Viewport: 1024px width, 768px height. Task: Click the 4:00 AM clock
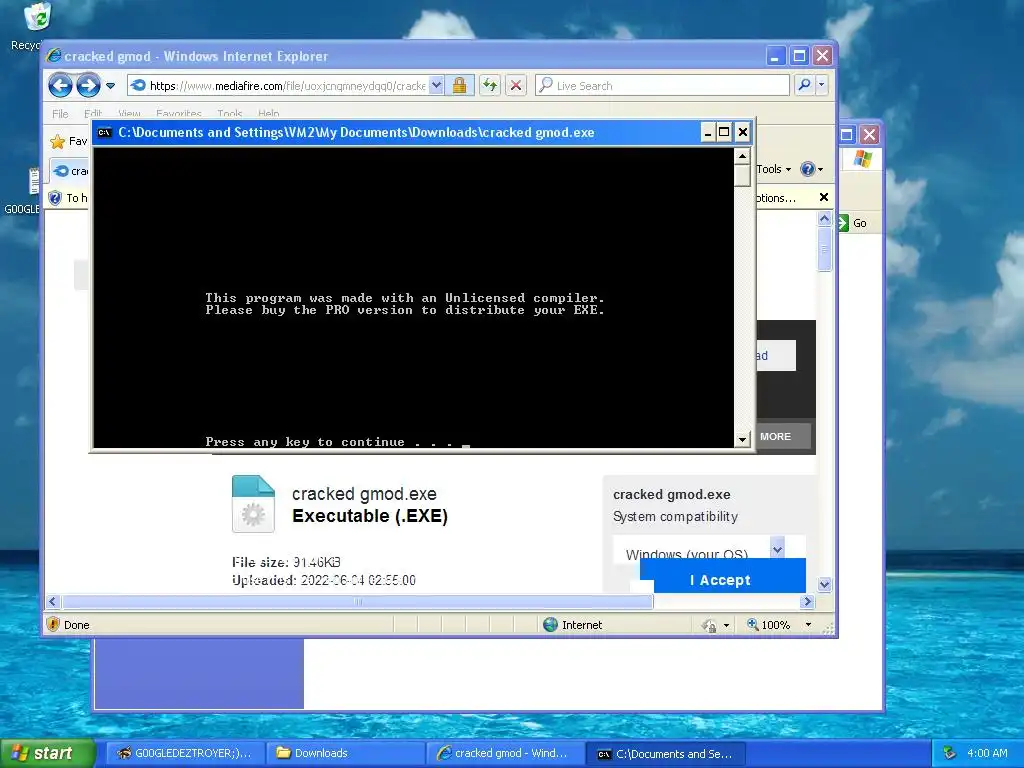tap(987, 753)
